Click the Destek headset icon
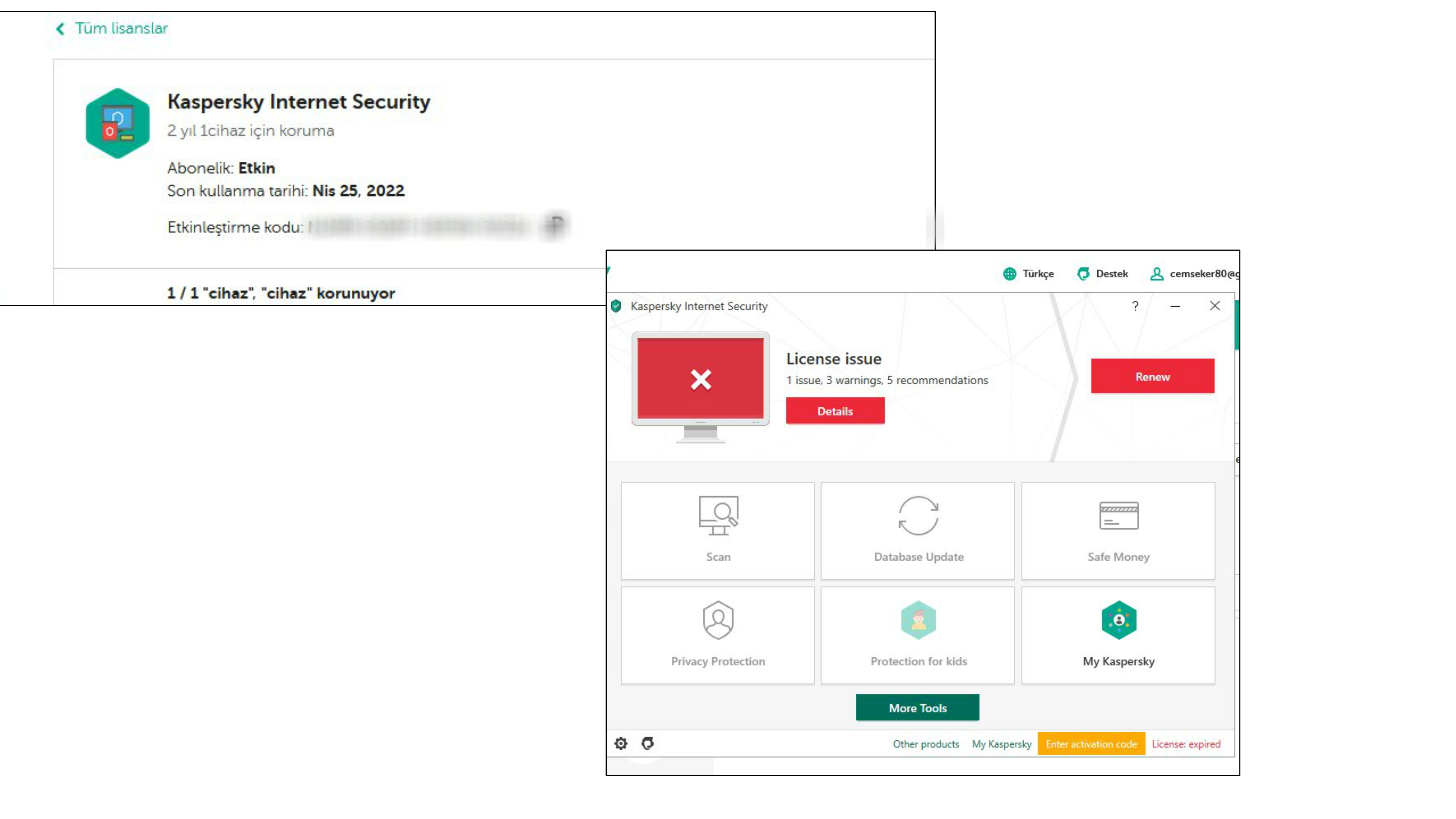The image size is (1456, 819). (x=1083, y=274)
